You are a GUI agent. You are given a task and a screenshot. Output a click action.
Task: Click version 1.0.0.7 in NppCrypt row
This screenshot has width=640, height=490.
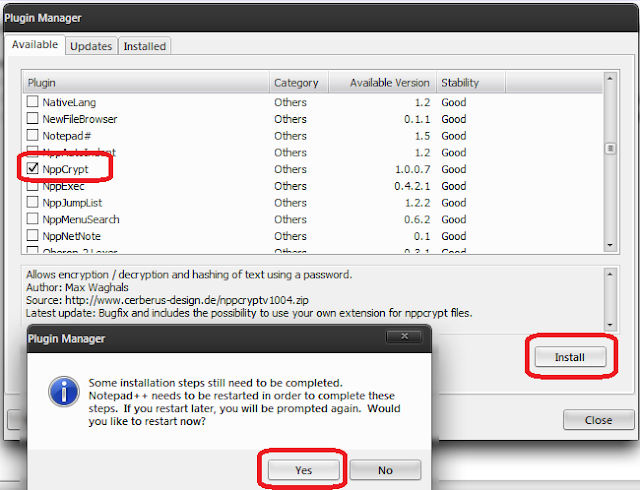click(412, 169)
